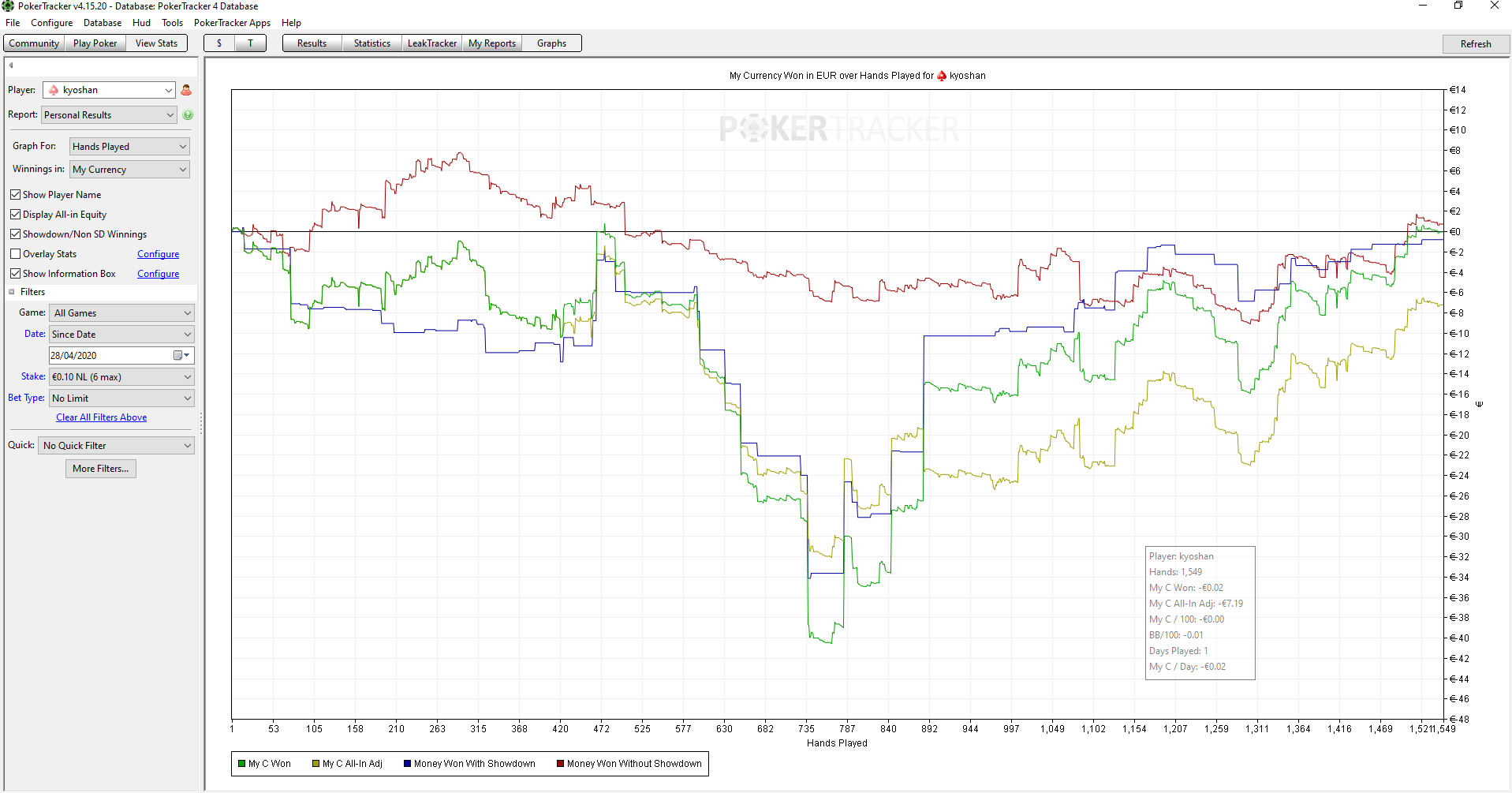Image resolution: width=1512 pixels, height=793 pixels.
Task: Click the red Money Won Without Showdown legend swatch
Action: click(560, 764)
